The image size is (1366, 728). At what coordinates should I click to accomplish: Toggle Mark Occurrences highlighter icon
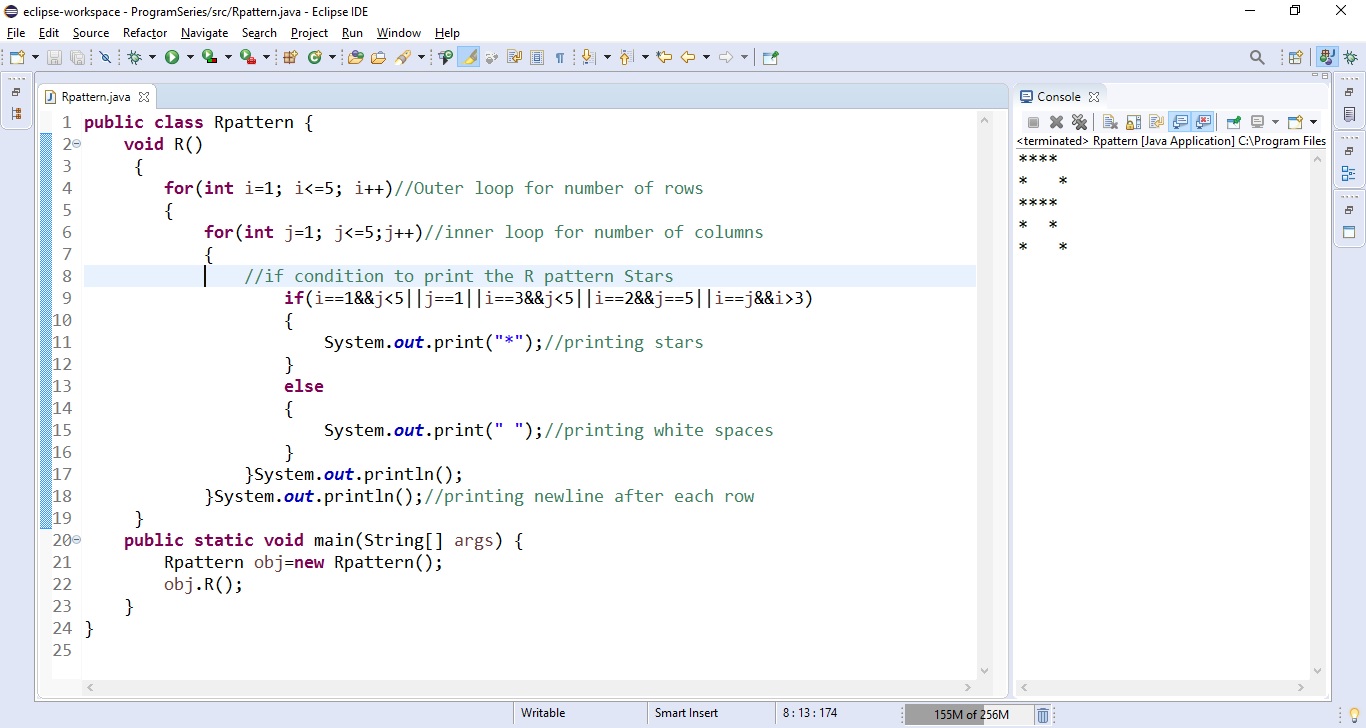click(470, 57)
